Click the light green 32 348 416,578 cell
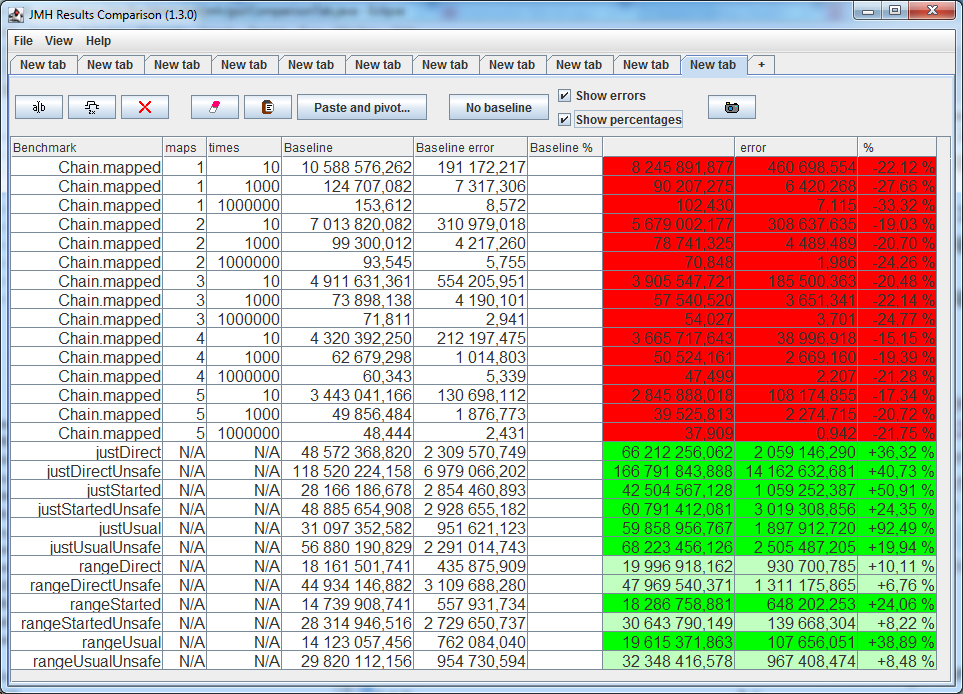Screen dimensions: 963x694 pyautogui.click(x=668, y=661)
